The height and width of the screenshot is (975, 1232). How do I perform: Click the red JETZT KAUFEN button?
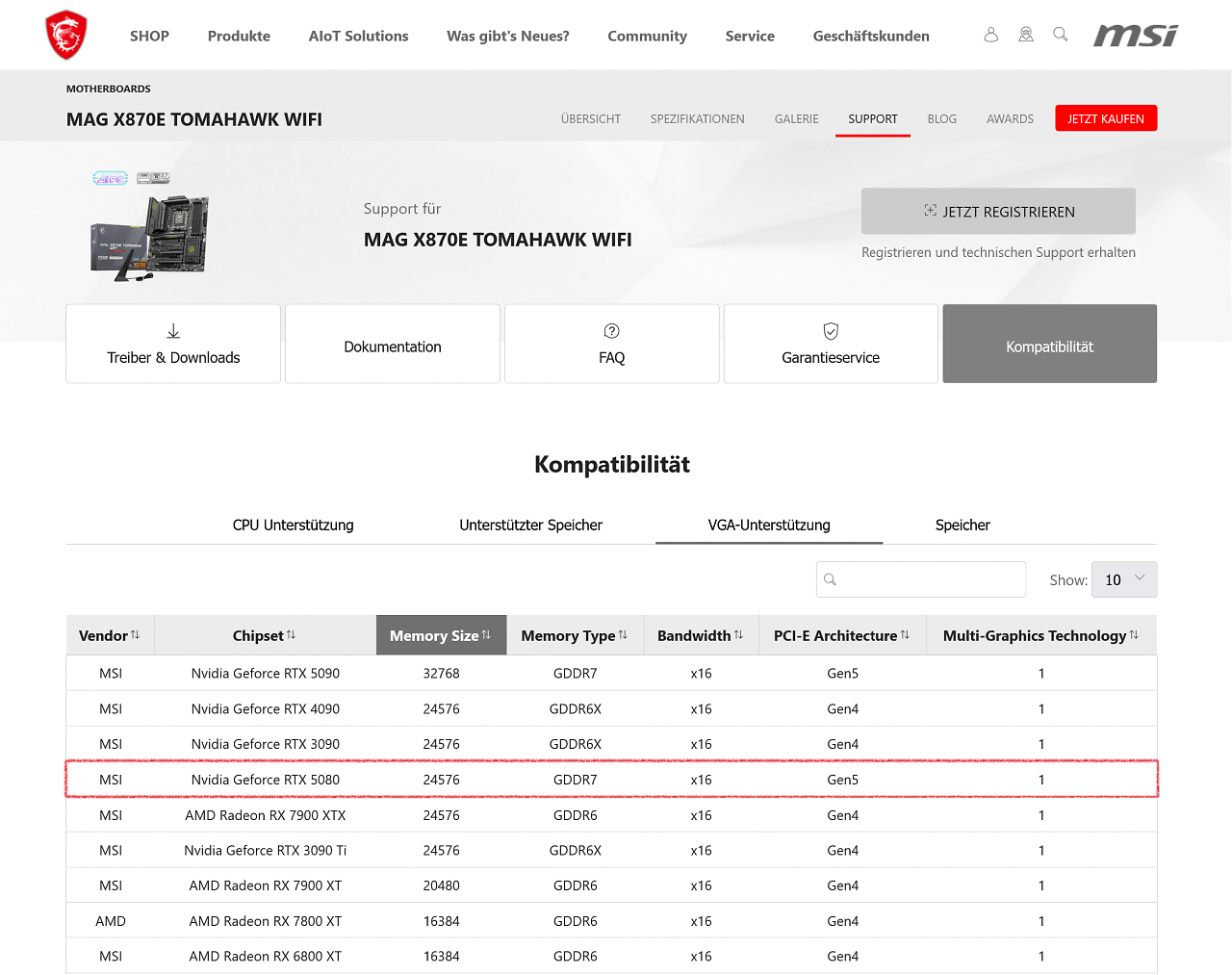pyautogui.click(x=1106, y=118)
